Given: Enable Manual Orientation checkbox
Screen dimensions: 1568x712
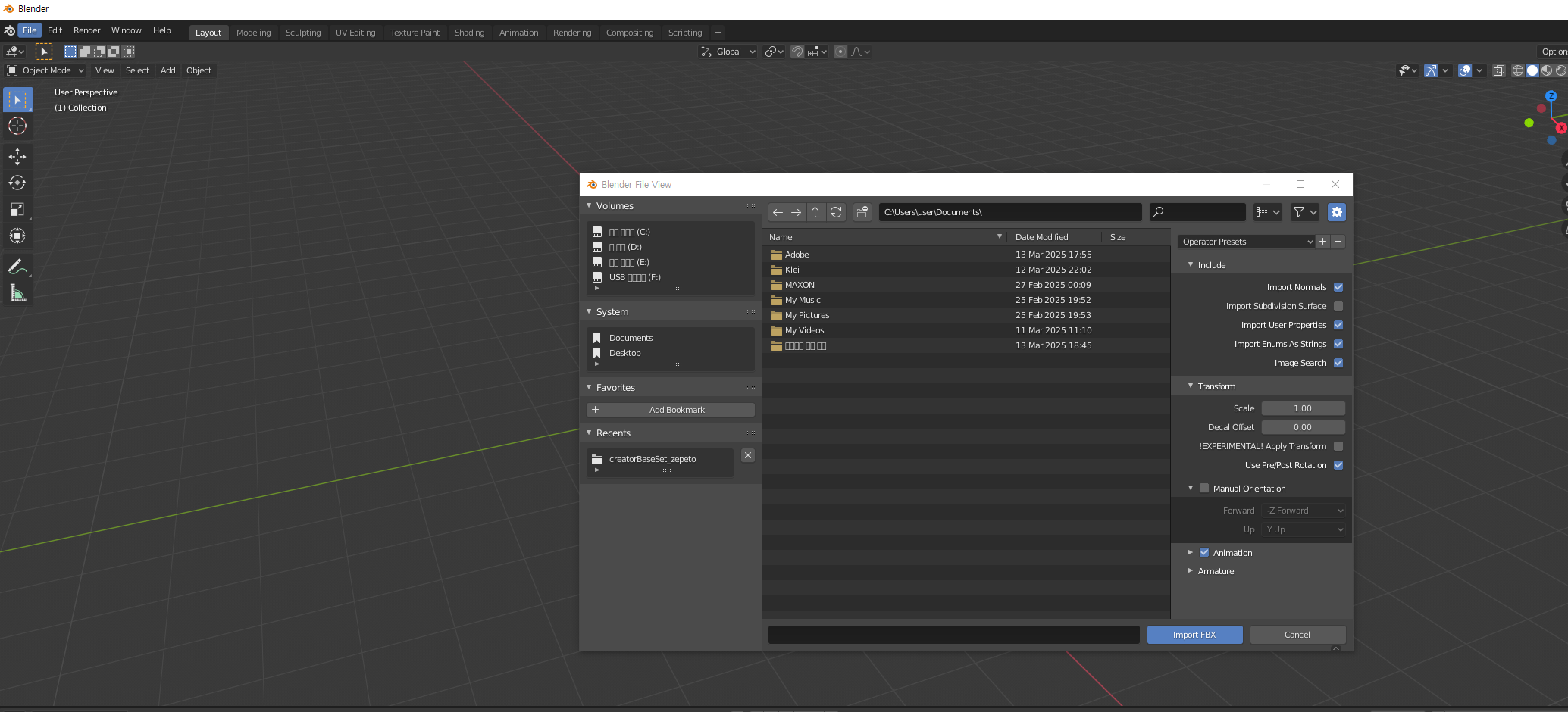Looking at the screenshot, I should [1204, 489].
